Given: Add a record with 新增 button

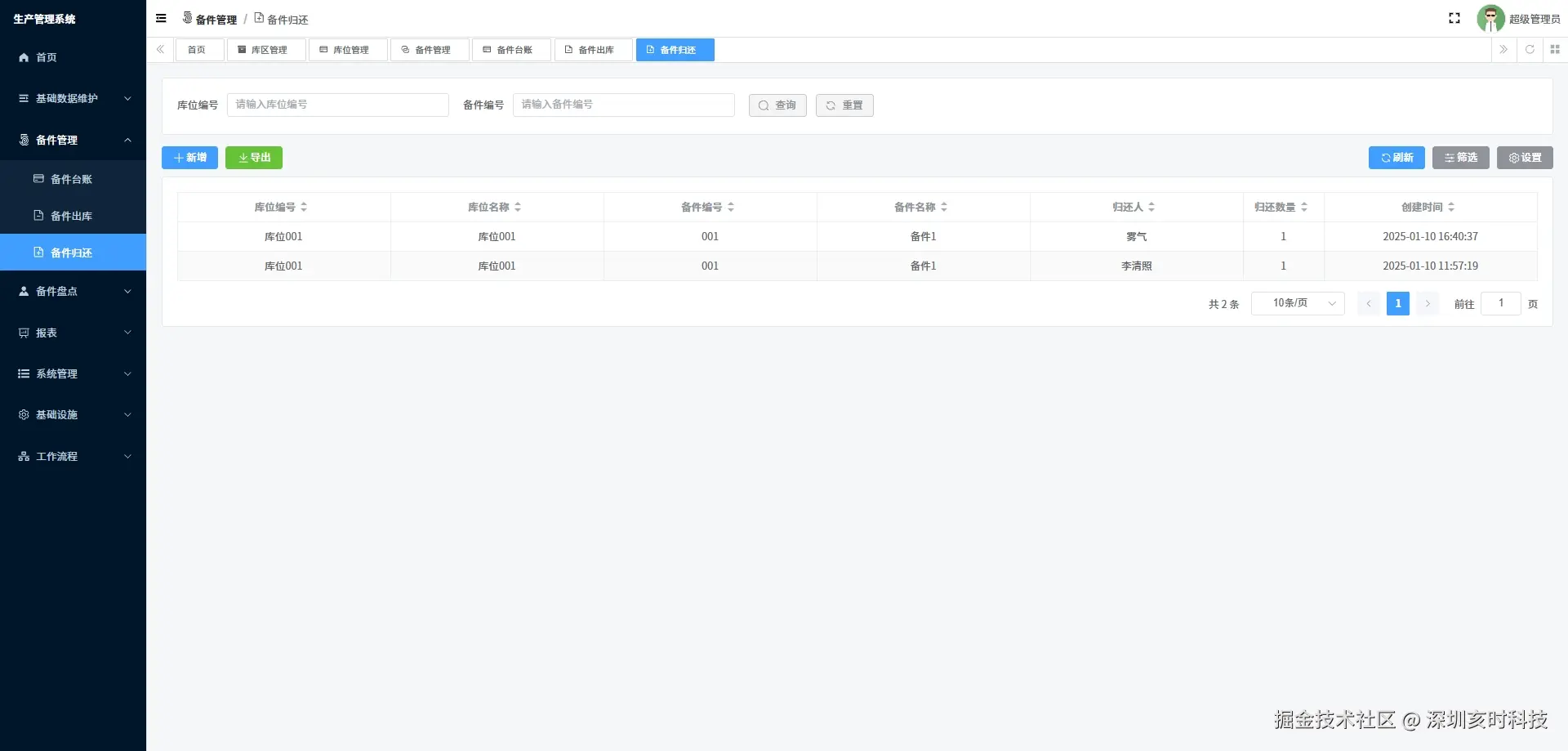Looking at the screenshot, I should pos(189,158).
